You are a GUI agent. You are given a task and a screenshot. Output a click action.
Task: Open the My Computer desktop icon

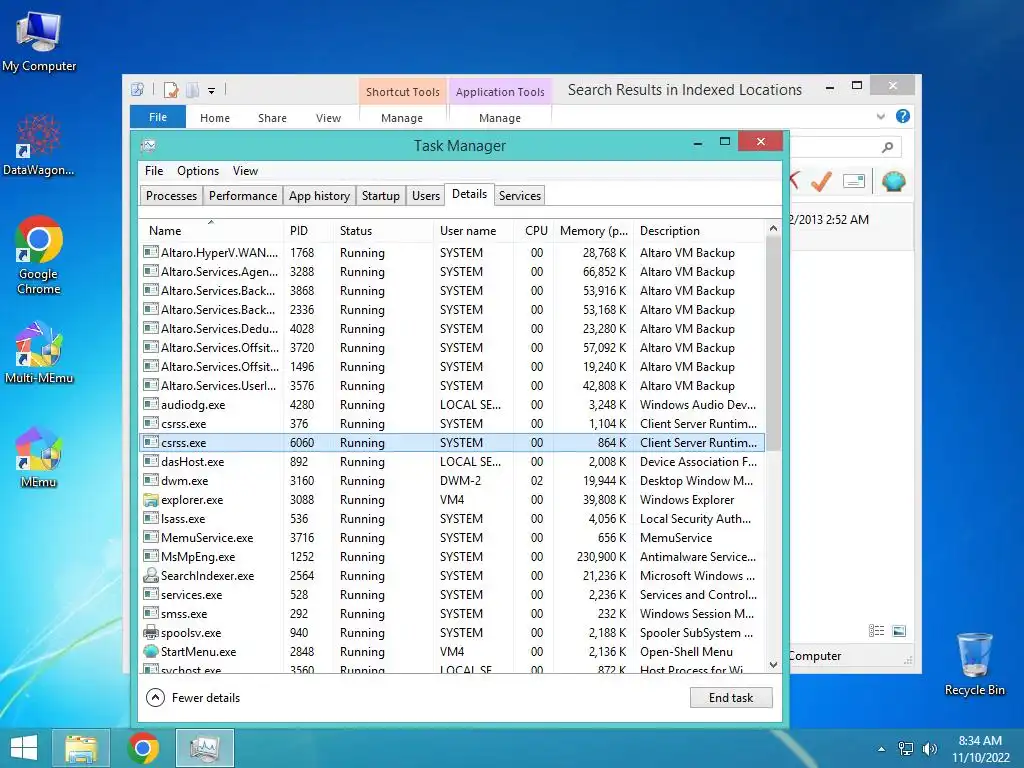[39, 41]
